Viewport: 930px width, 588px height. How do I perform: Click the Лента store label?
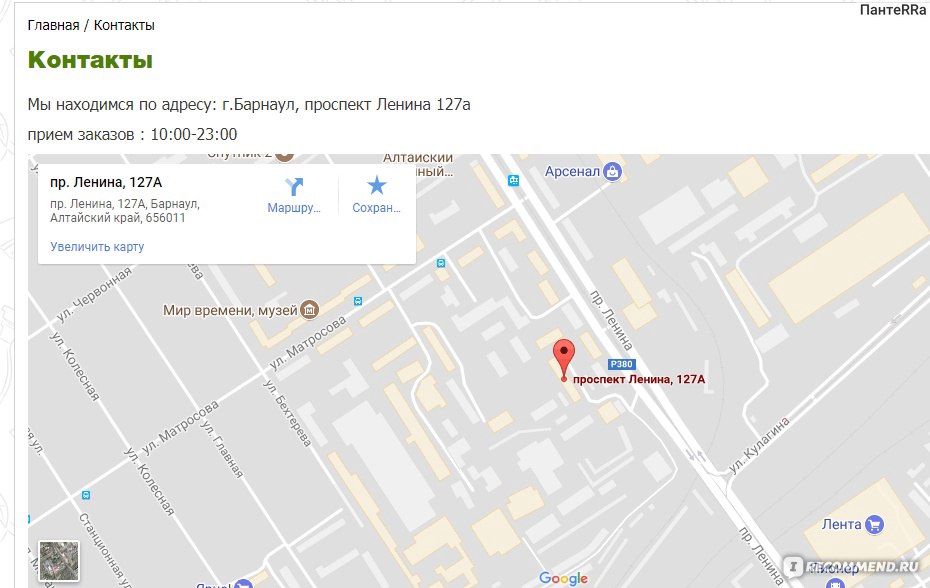click(841, 525)
